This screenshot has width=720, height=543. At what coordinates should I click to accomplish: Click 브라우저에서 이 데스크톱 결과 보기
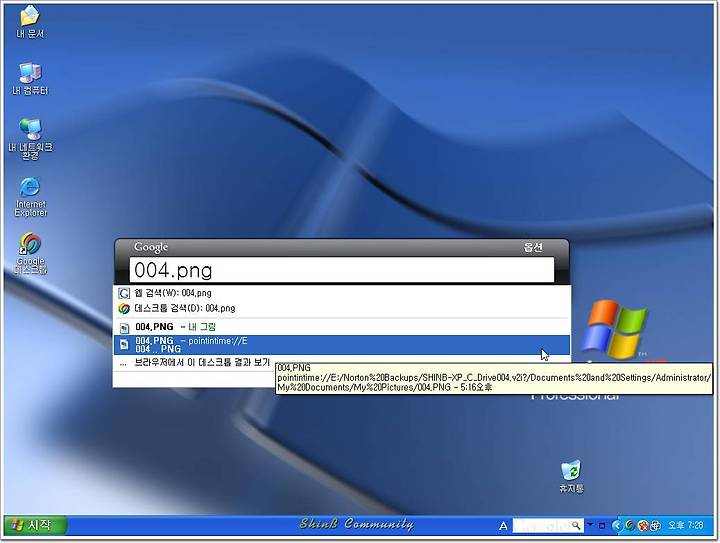pos(202,363)
